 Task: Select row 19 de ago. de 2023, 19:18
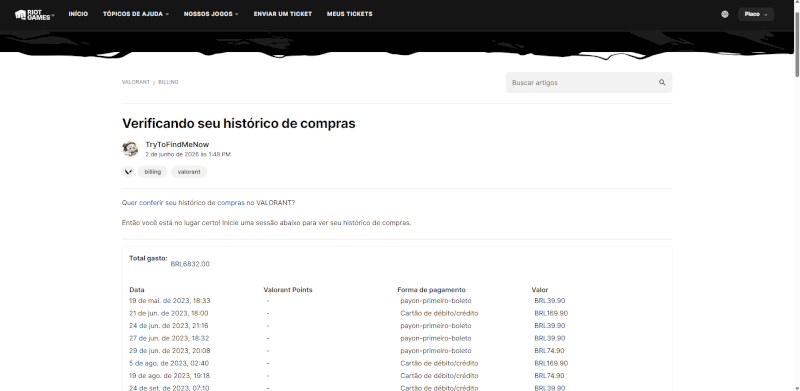(397, 376)
